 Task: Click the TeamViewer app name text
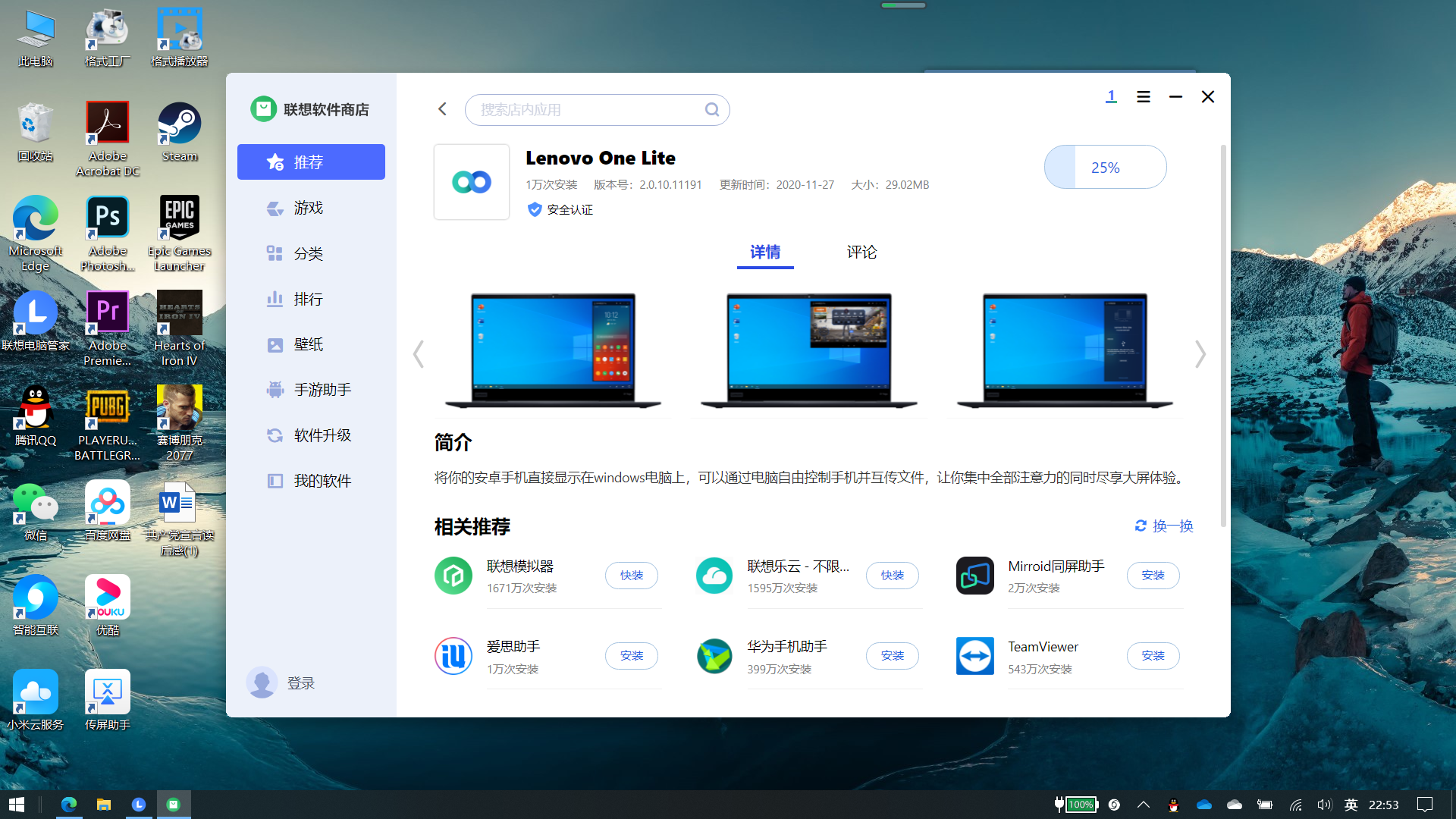click(x=1043, y=647)
